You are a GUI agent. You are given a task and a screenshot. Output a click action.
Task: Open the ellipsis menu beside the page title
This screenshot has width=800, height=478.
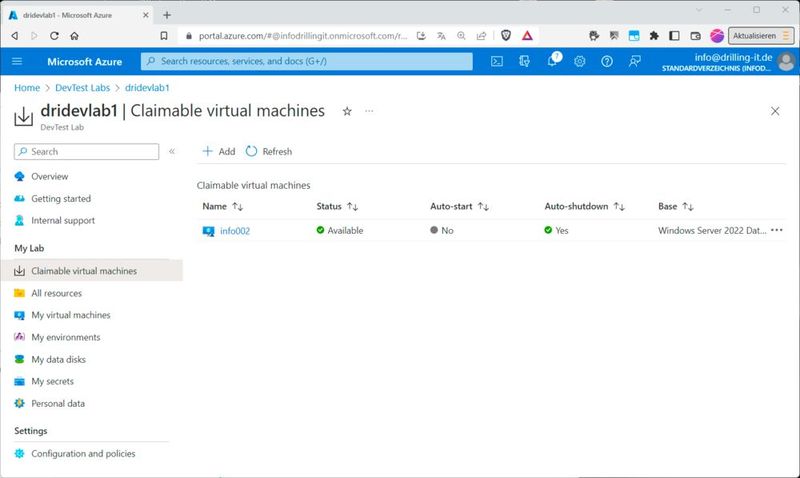coord(369,111)
